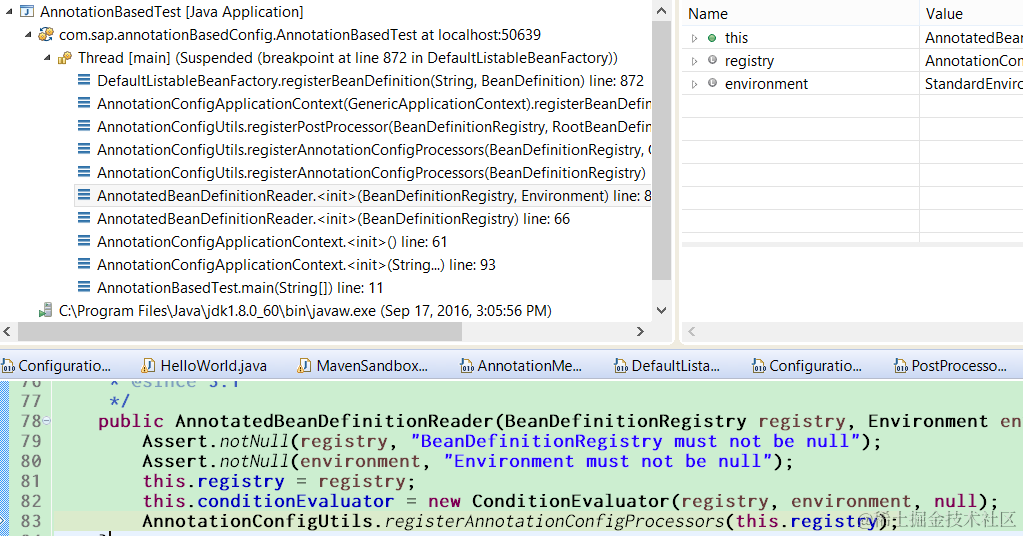Click the stack frame icon for DefaultListableBeanFactory.registerBeanDefinition
The height and width of the screenshot is (536, 1023).
[x=84, y=80]
